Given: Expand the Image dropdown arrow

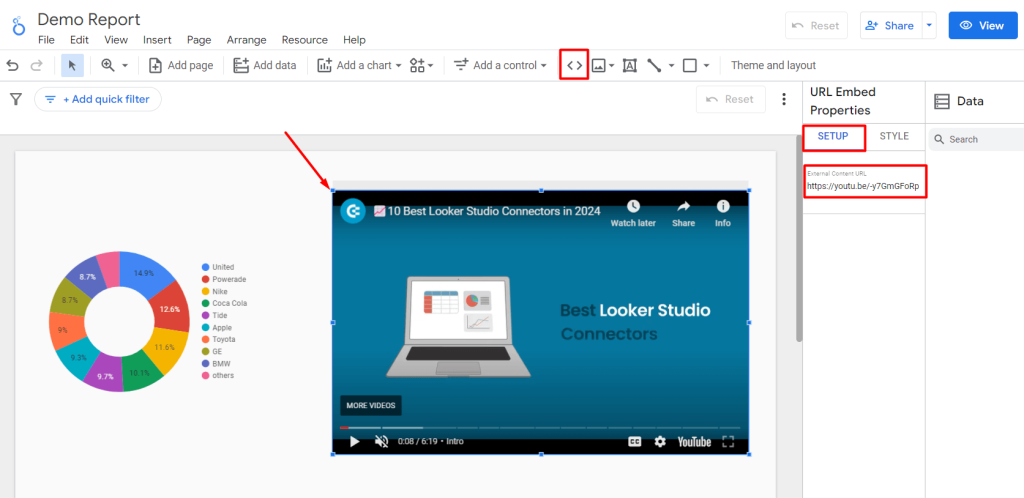Looking at the screenshot, I should (x=612, y=66).
